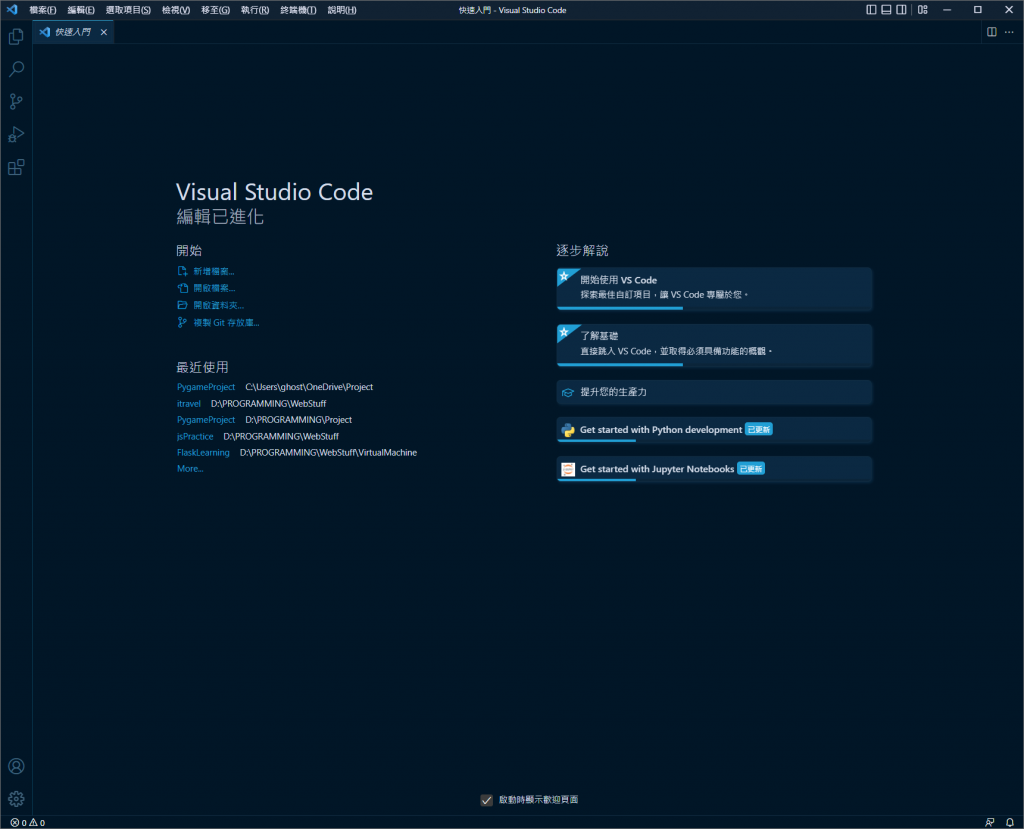This screenshot has width=1024, height=829.
Task: Open the 檢視(V) menu
Action: tap(176, 10)
